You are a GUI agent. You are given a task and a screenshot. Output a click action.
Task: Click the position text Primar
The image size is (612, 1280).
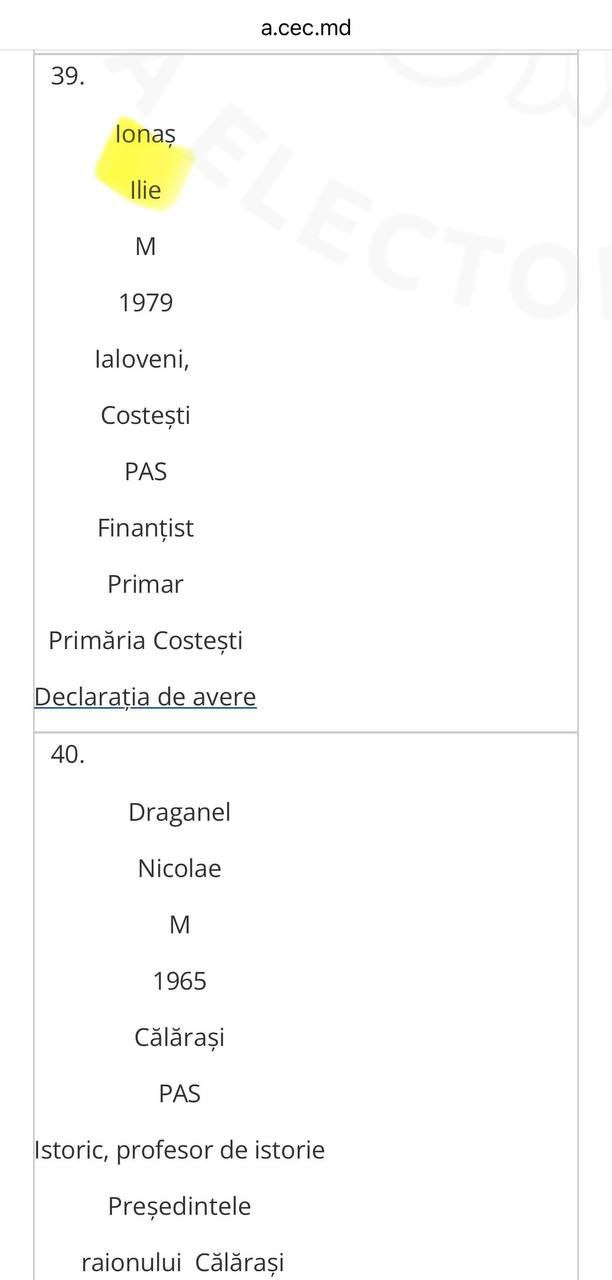(145, 584)
